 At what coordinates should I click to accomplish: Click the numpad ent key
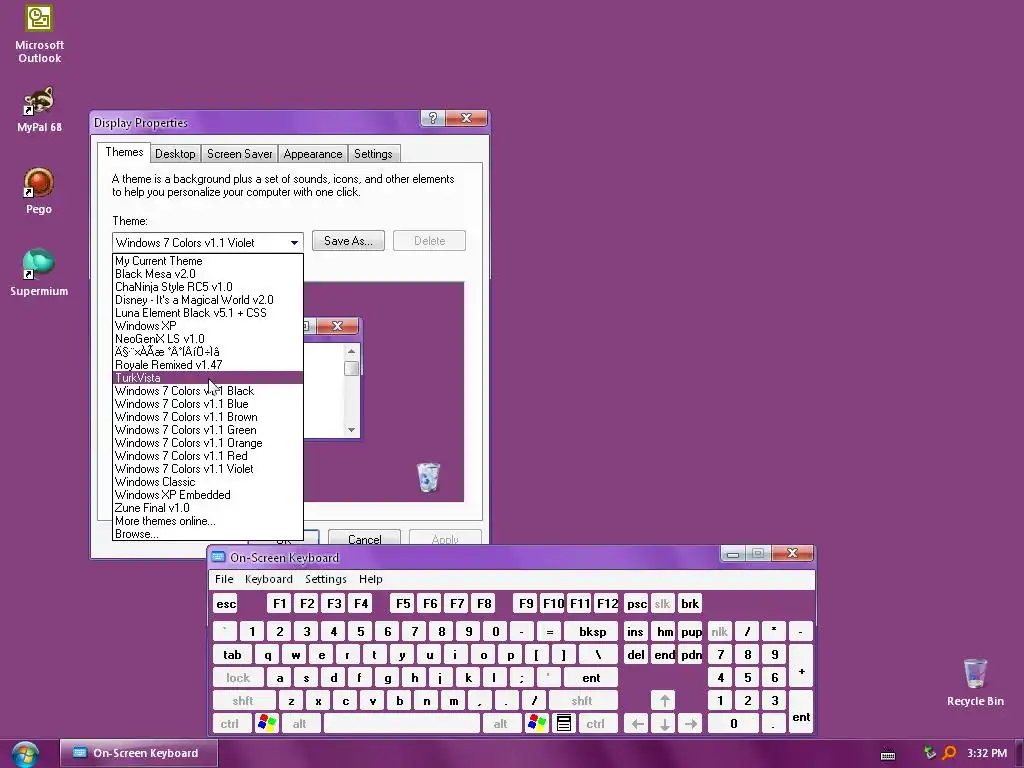801,711
